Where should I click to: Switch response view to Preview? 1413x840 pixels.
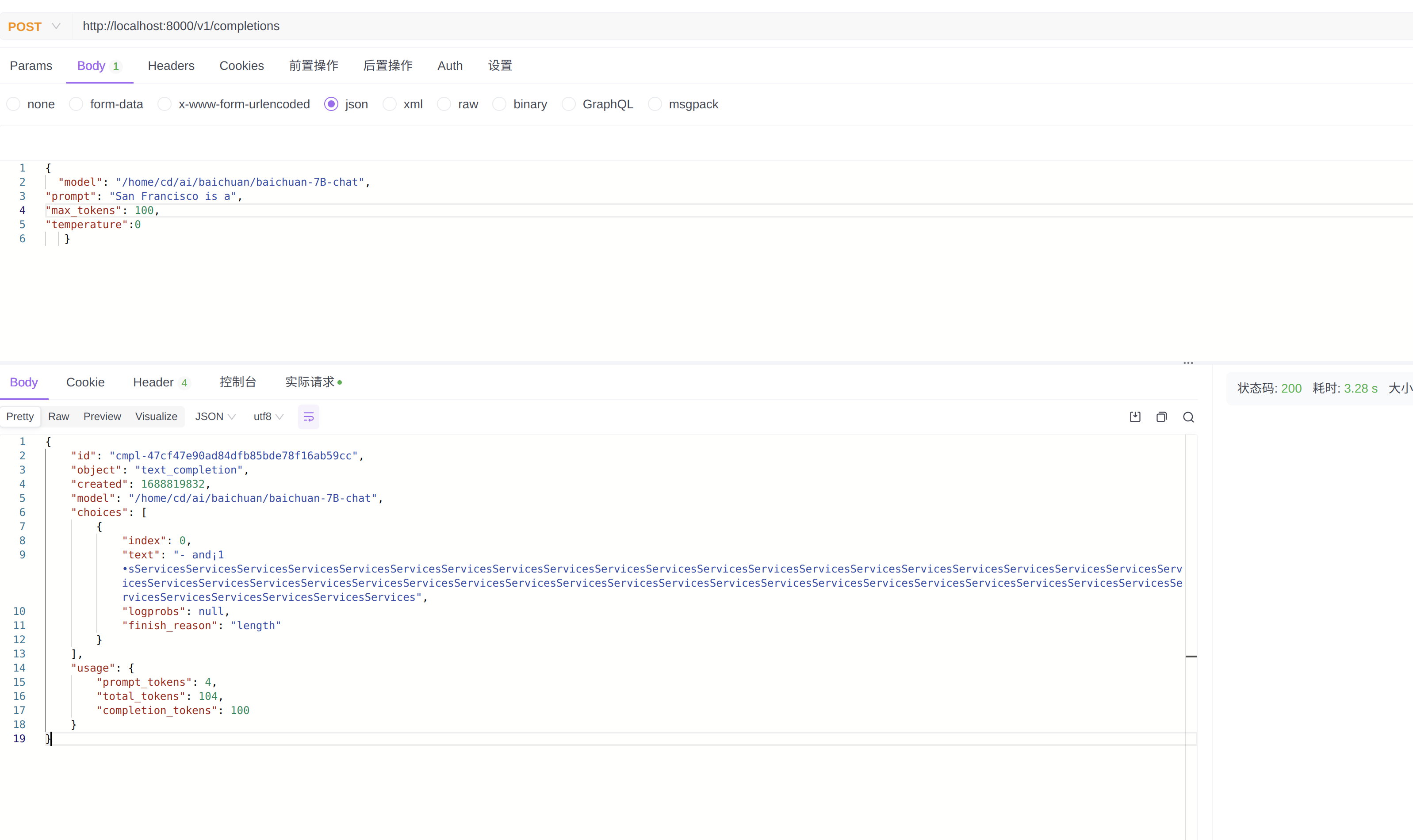pyautogui.click(x=102, y=416)
